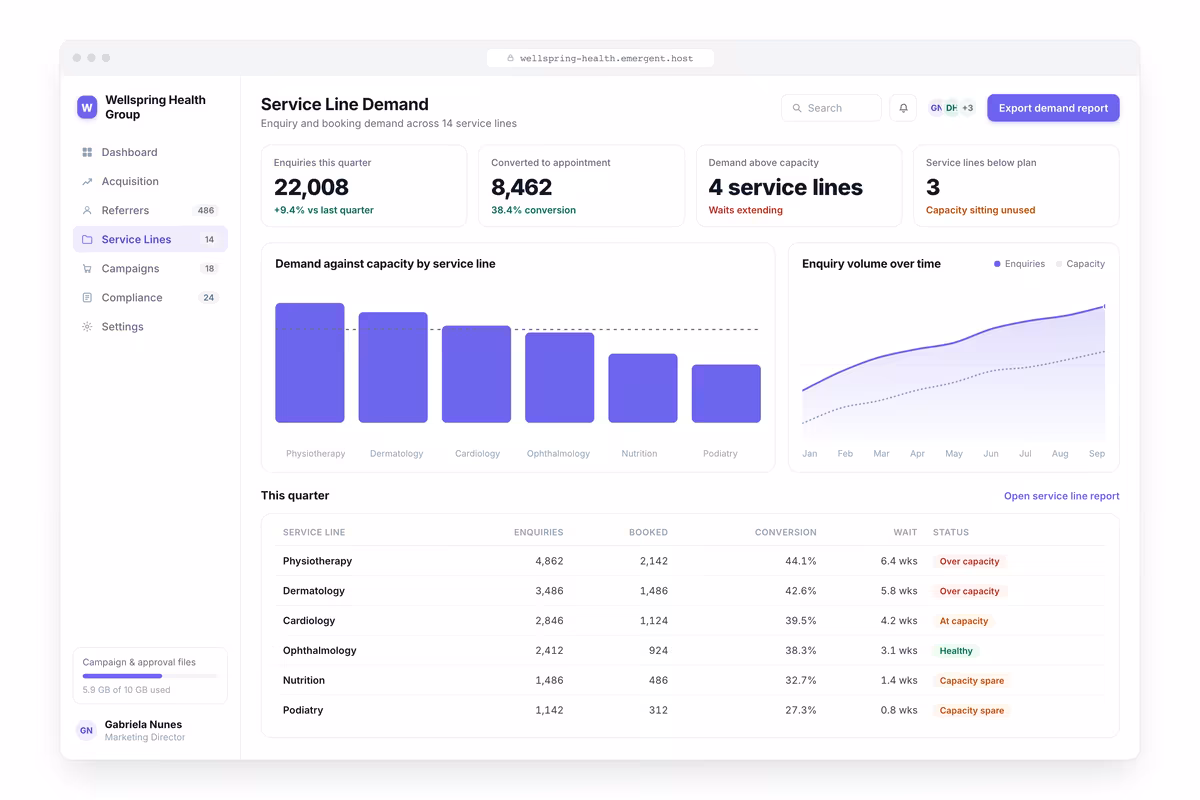The height and width of the screenshot is (800, 1200).
Task: Click Nutrition in the table
Action: 304,680
